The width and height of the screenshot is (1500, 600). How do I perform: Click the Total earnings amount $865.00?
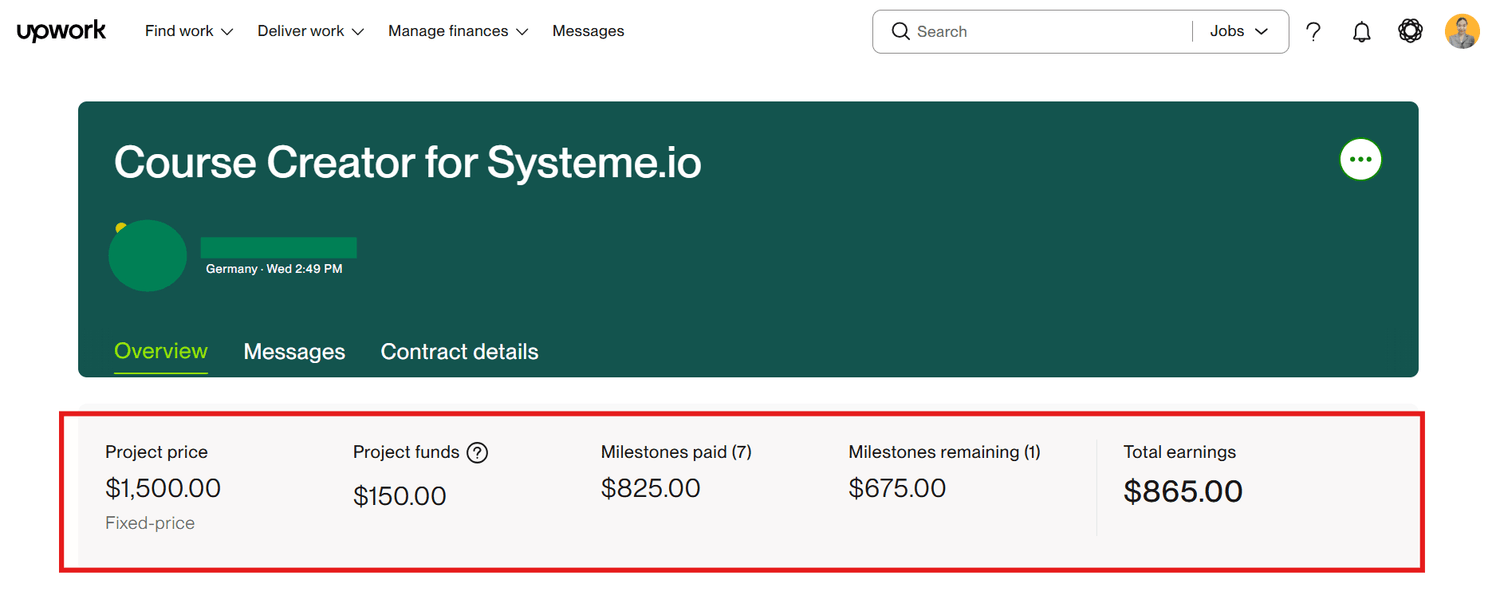tap(1182, 491)
